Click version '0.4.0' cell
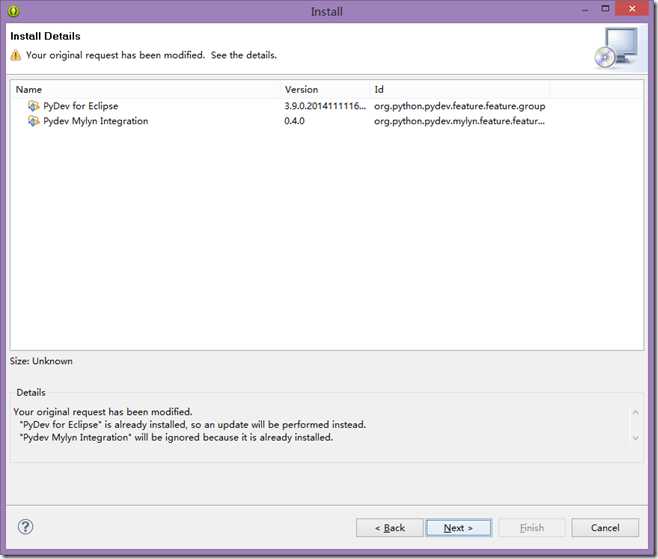658x559 pixels. coord(294,121)
